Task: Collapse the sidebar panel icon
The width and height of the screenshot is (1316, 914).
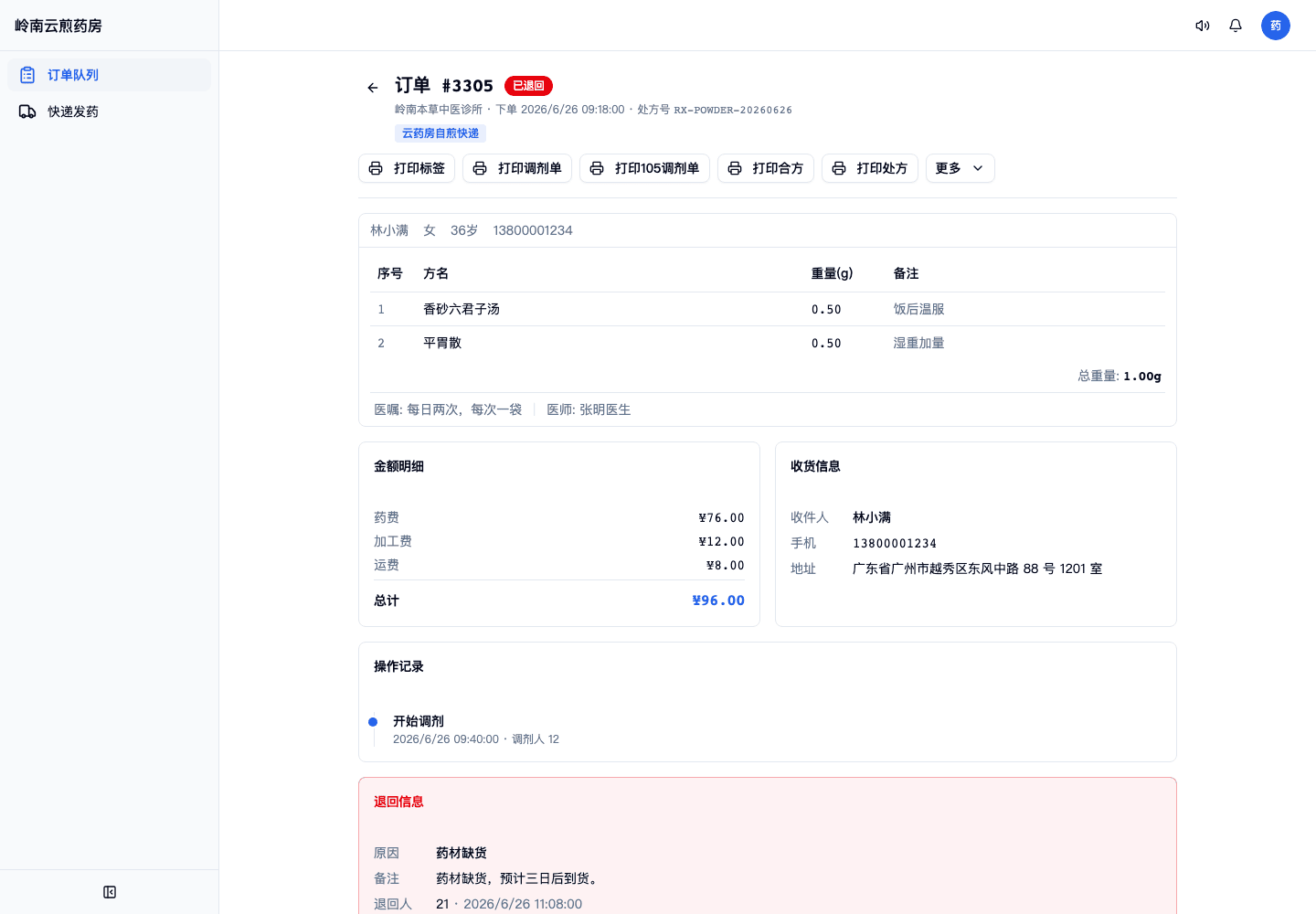Action: click(110, 892)
